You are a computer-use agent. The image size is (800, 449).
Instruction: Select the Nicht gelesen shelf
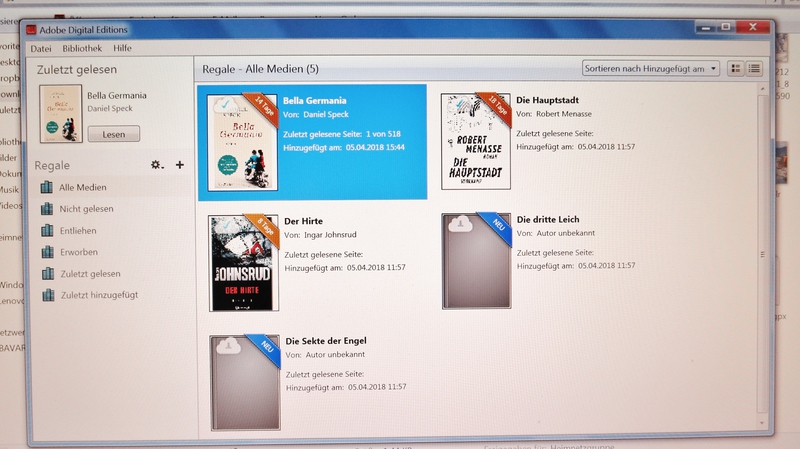[86, 209]
